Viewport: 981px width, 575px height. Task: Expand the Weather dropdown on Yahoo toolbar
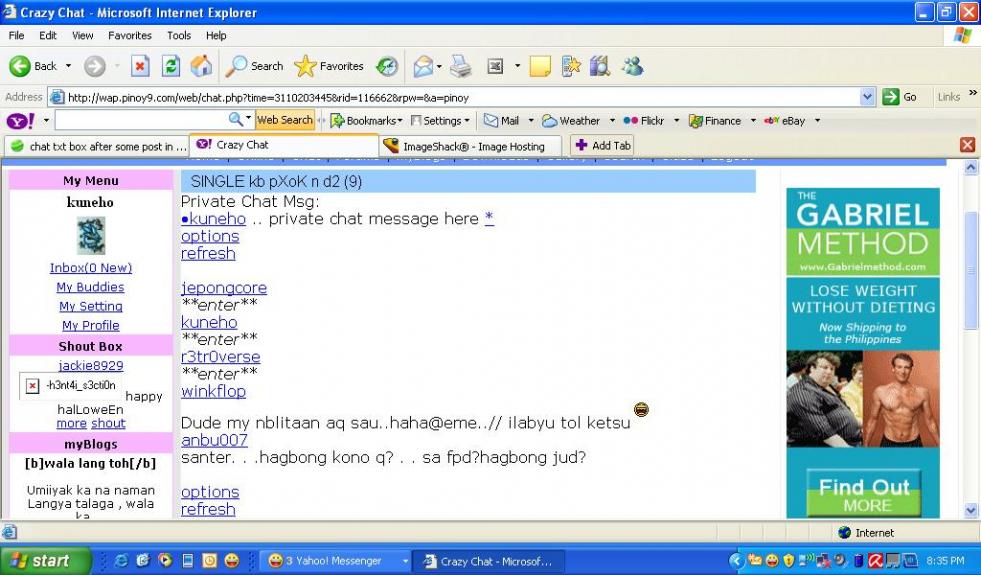612,121
